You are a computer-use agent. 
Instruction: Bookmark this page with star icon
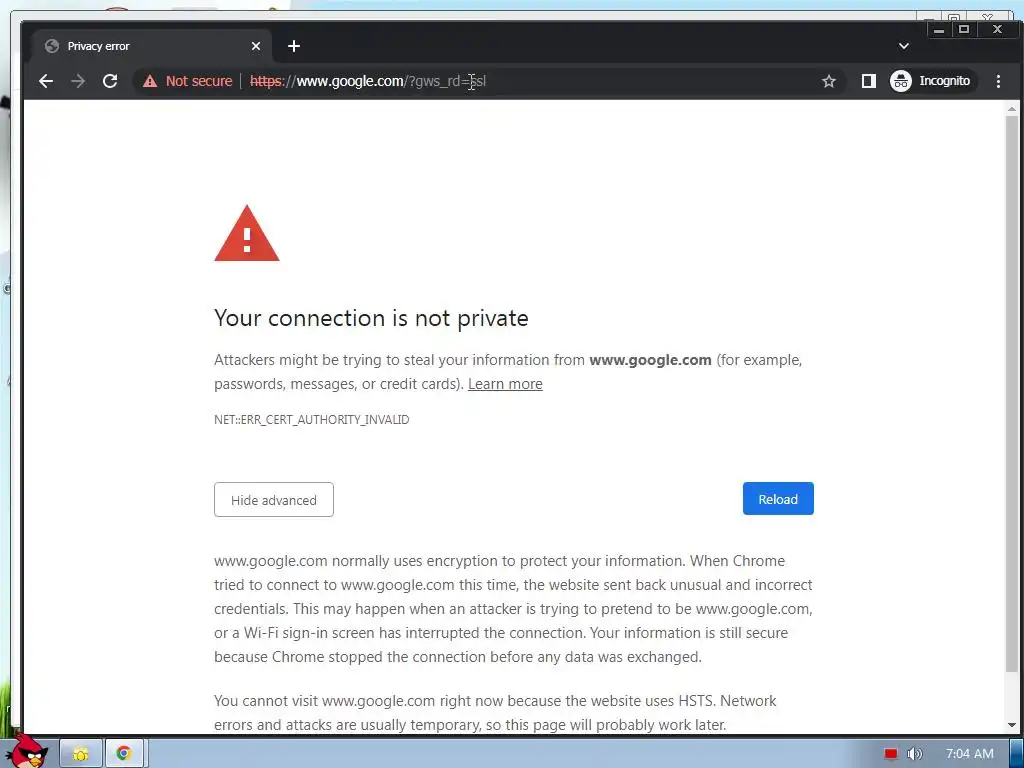(x=829, y=81)
